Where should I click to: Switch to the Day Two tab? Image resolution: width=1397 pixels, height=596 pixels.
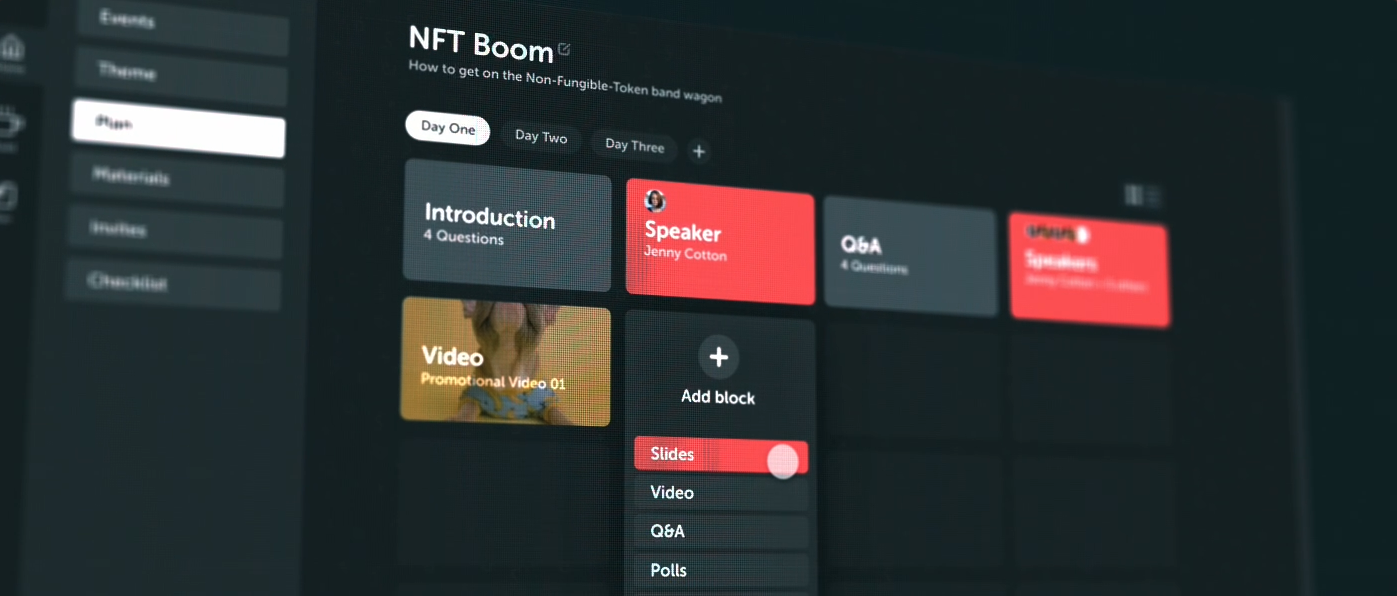(x=542, y=138)
